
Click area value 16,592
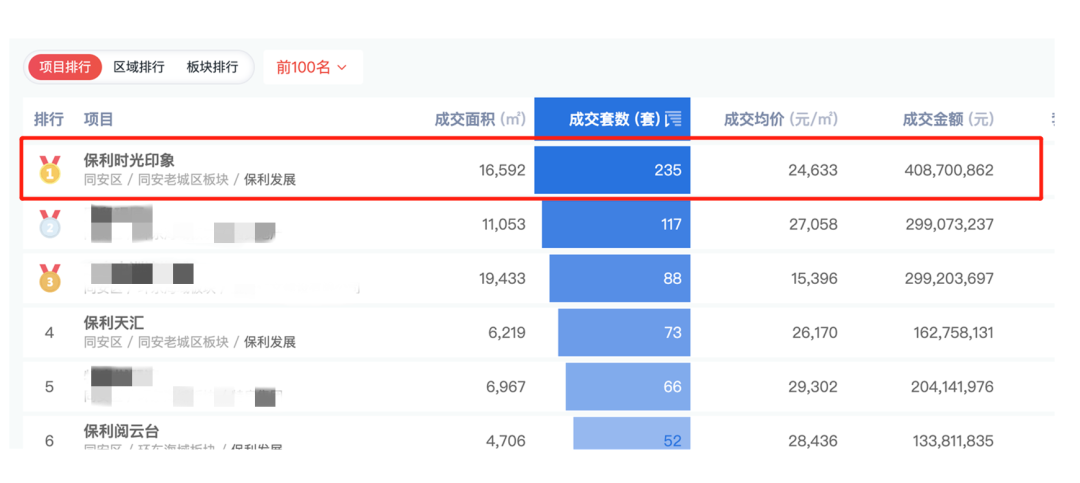pyautogui.click(x=502, y=170)
